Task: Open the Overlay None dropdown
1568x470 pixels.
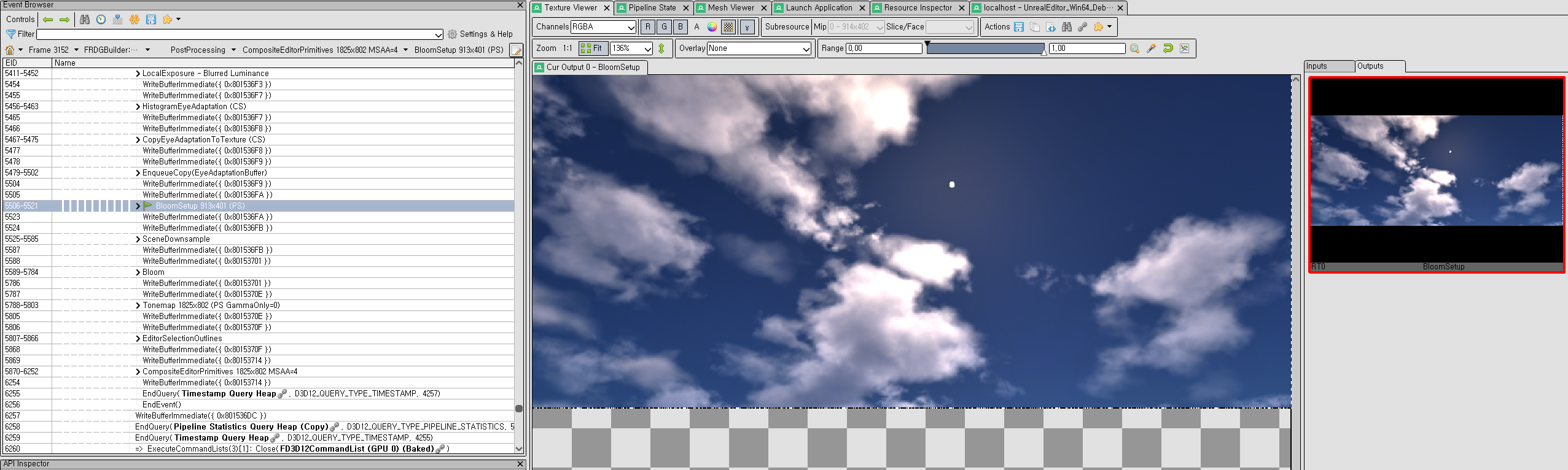Action: [759, 48]
